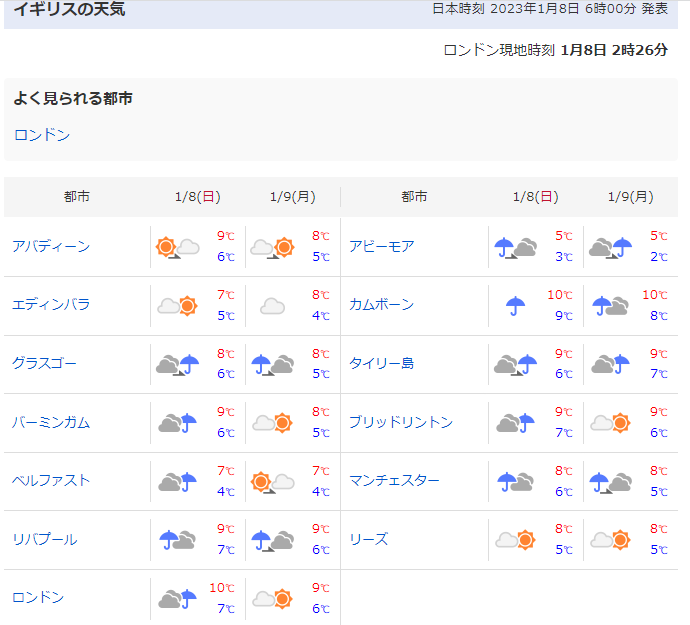Click ロンドン 1/9 cloudy-sun icon in table
This screenshot has height=625, width=690.
pos(272,598)
